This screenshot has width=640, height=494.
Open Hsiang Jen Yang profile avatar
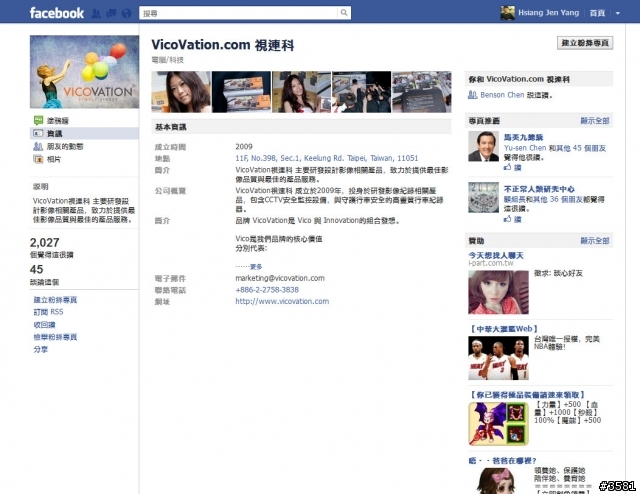(x=507, y=13)
